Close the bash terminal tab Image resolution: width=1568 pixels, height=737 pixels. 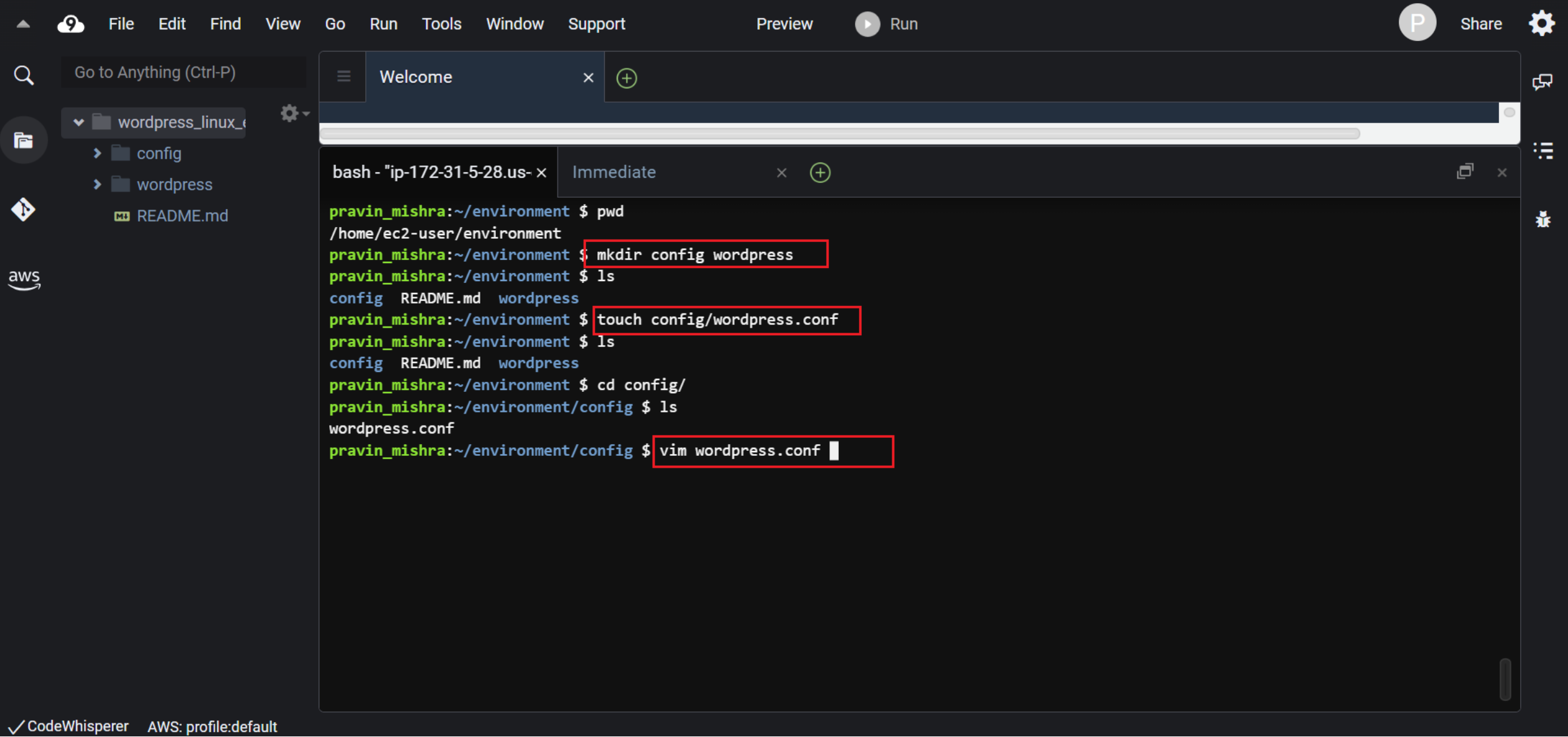click(541, 173)
